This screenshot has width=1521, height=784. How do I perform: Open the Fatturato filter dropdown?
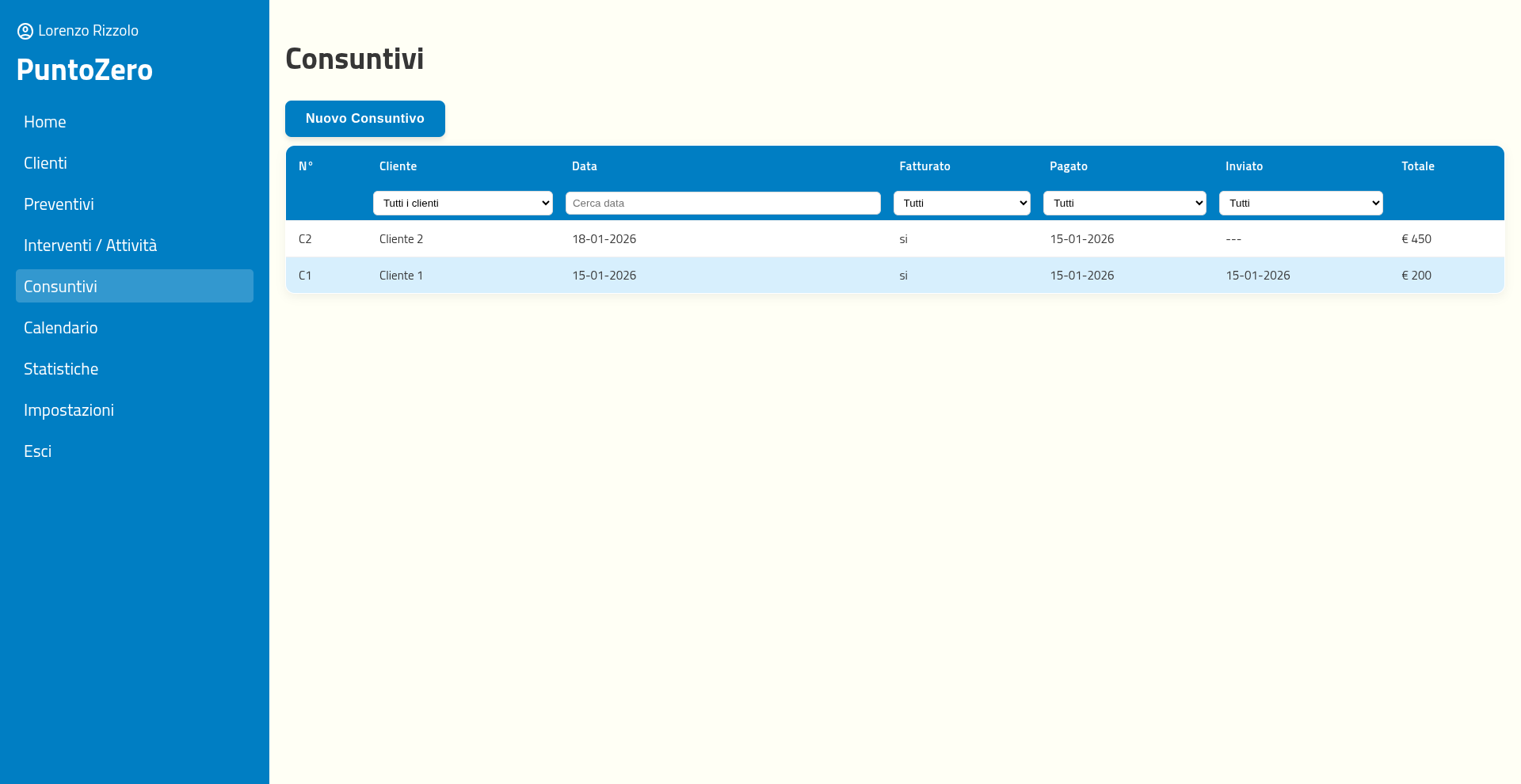[962, 204]
